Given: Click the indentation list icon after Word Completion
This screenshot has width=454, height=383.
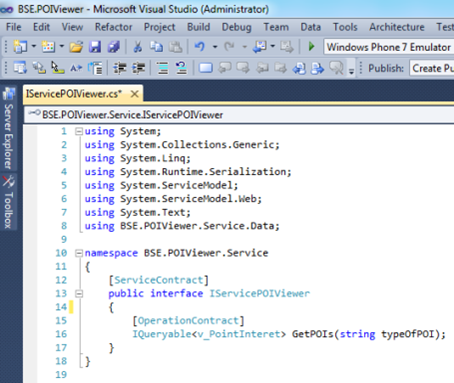Looking at the screenshot, I should pyautogui.click(x=95, y=68).
